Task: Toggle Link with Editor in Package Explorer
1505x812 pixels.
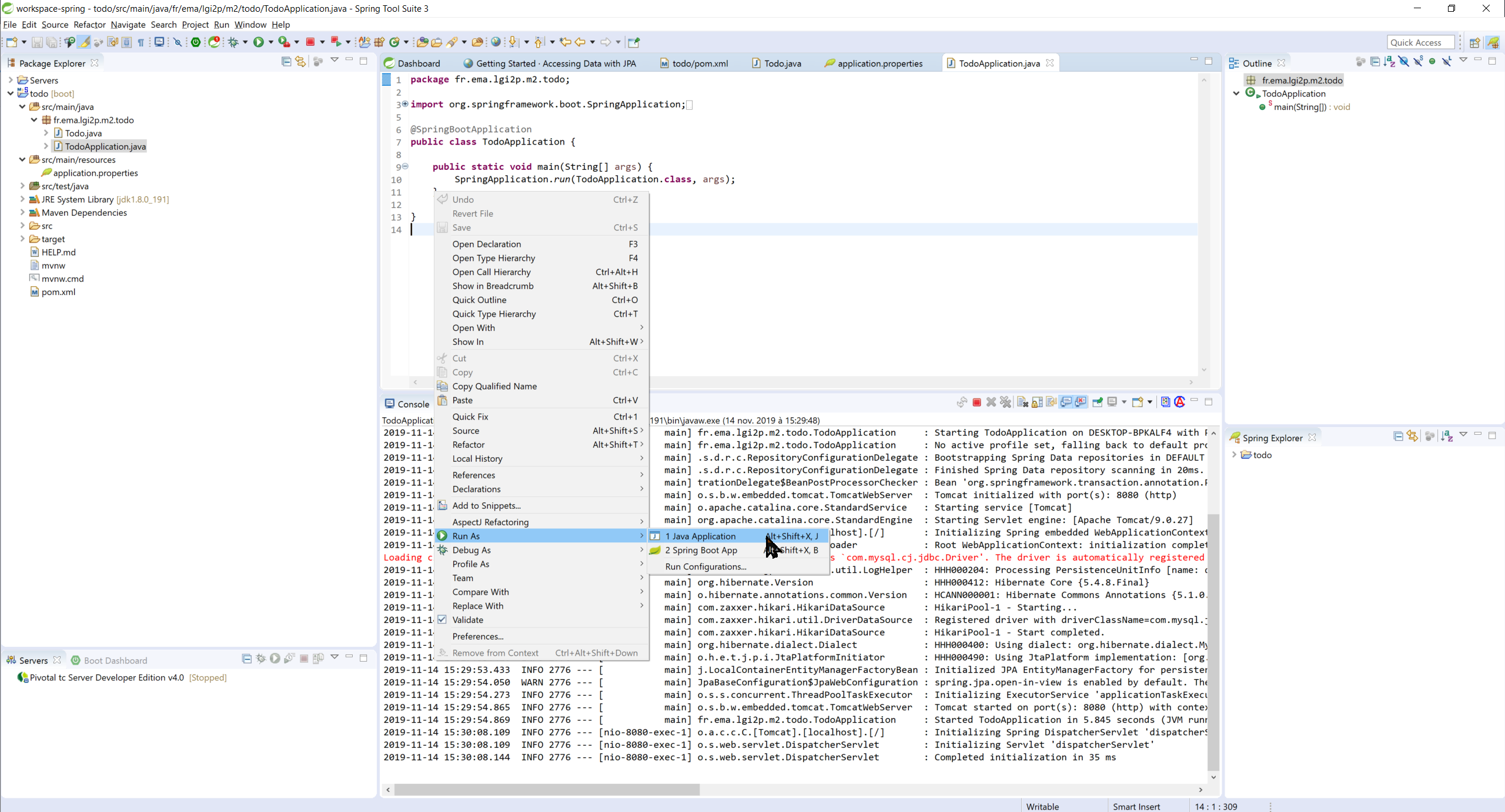Action: 300,61
